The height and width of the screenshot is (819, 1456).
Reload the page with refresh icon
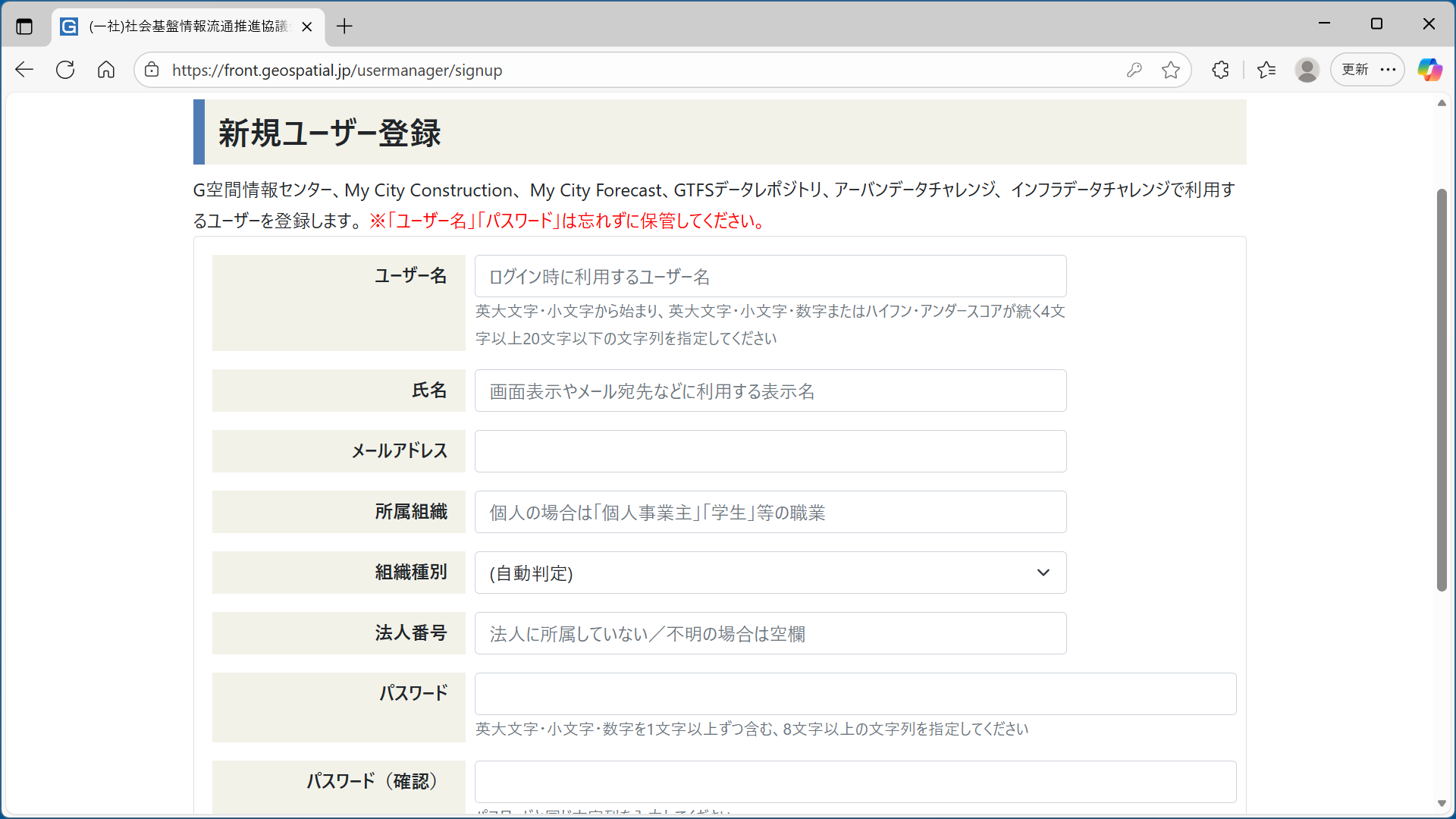(x=65, y=70)
